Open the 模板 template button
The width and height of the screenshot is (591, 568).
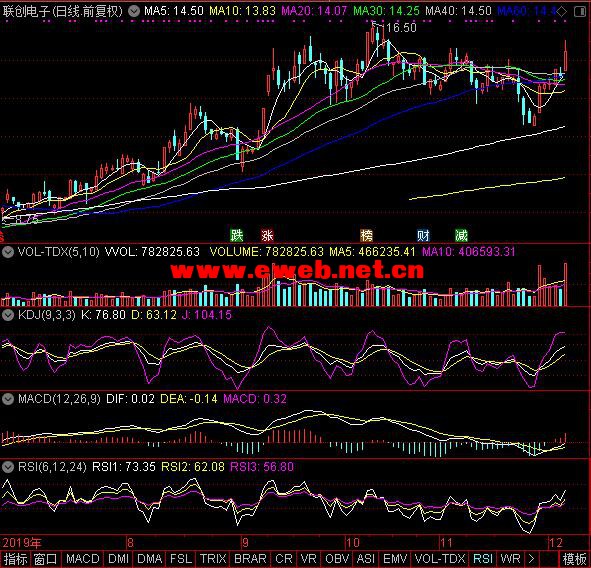click(x=574, y=559)
